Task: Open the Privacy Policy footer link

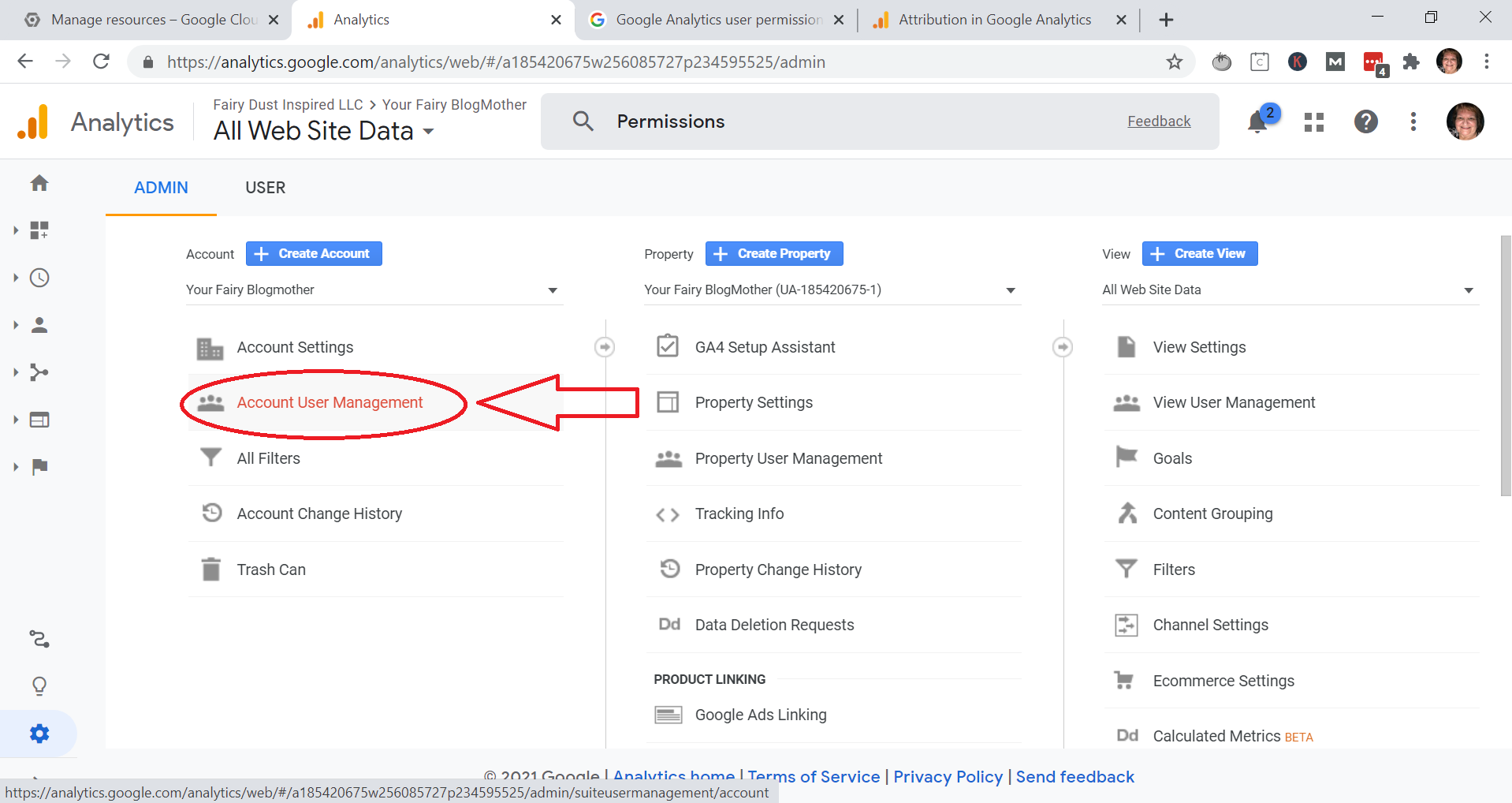Action: click(948, 776)
